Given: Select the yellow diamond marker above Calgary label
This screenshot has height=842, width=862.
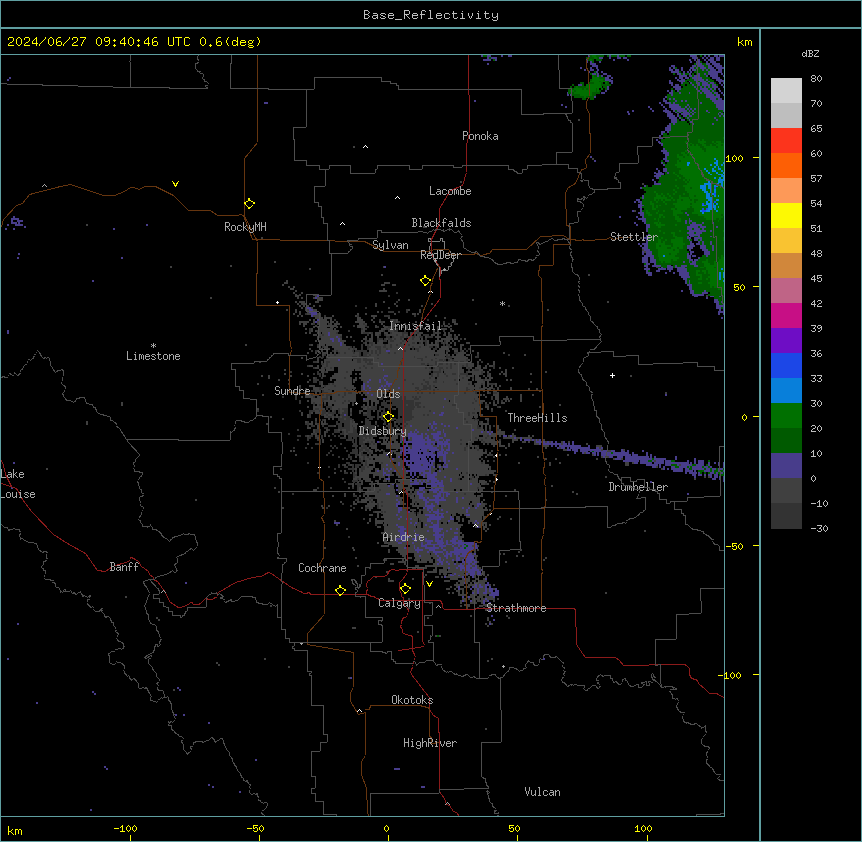Looking at the screenshot, I should 405,589.
